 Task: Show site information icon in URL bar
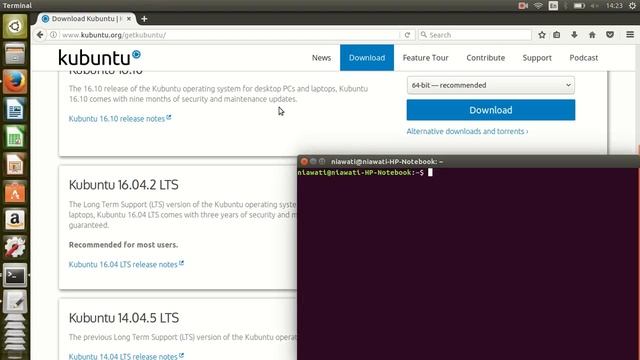[x=53, y=35]
